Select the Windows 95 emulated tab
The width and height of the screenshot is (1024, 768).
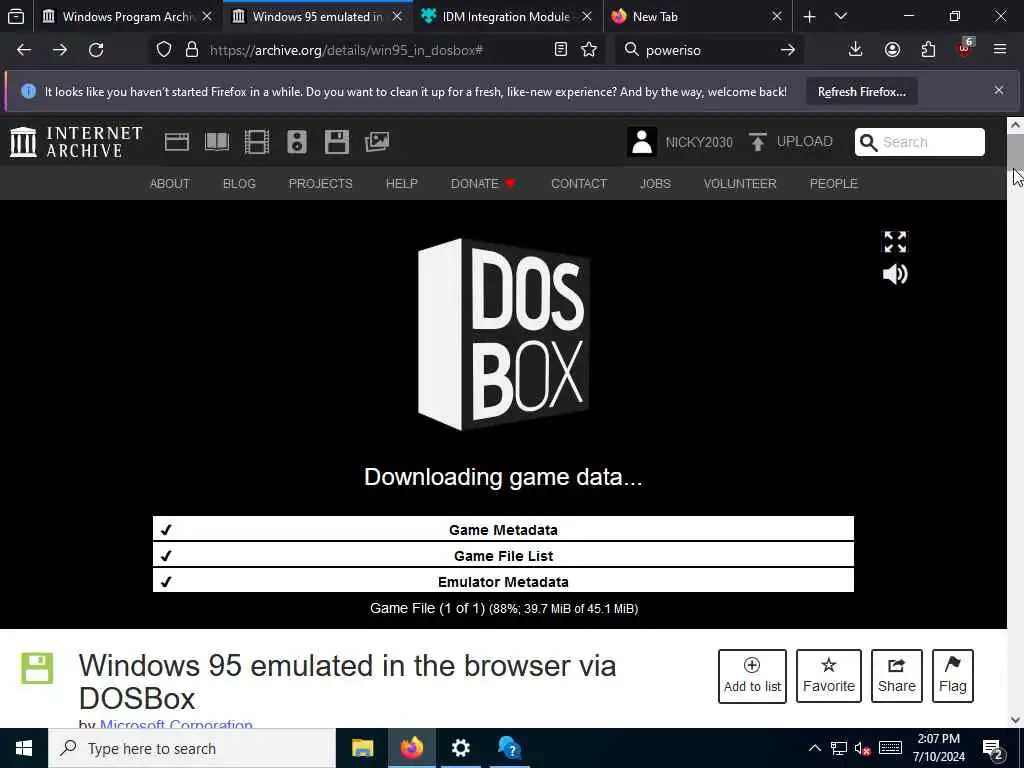[317, 17]
